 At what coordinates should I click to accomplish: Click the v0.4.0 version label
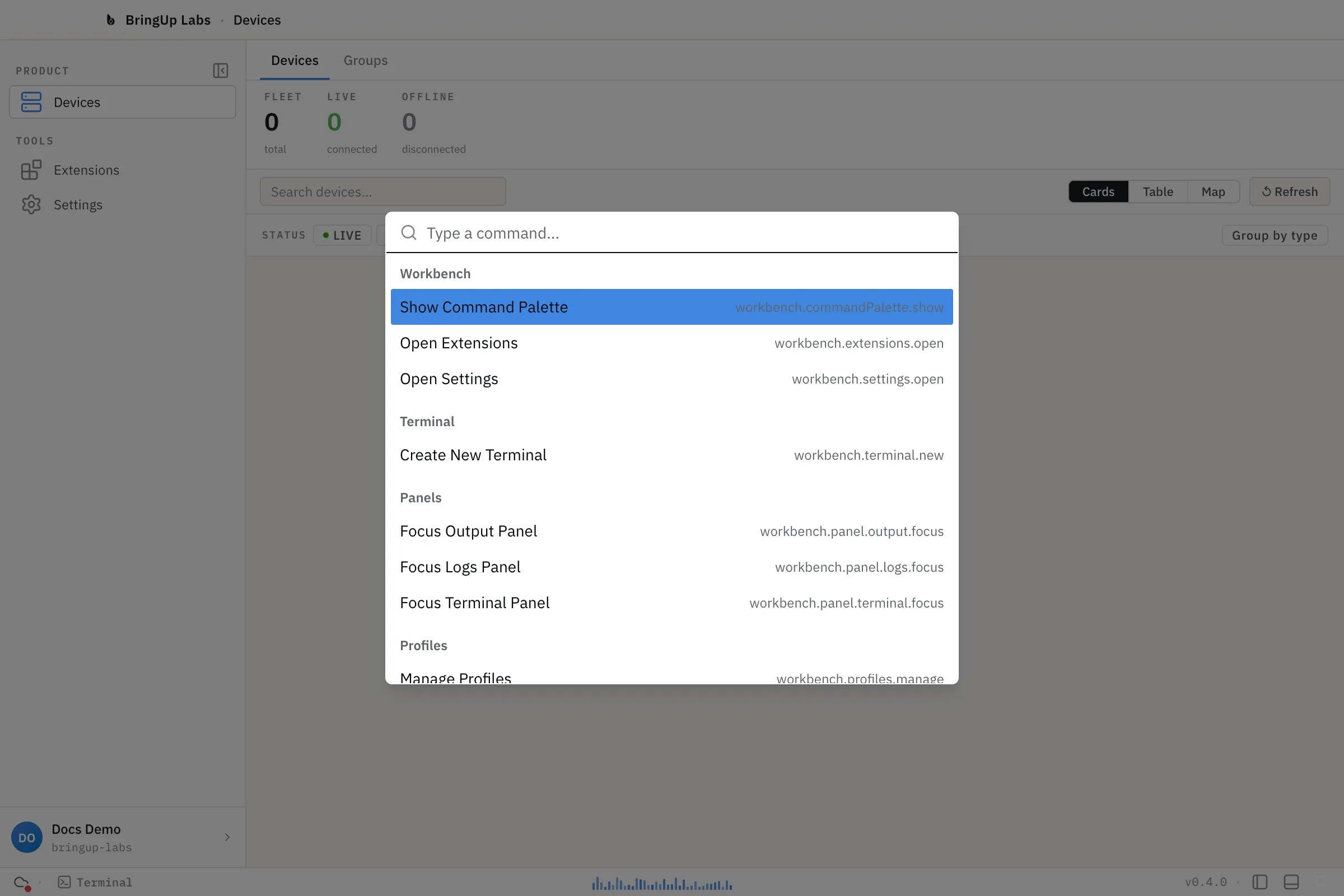1205,883
